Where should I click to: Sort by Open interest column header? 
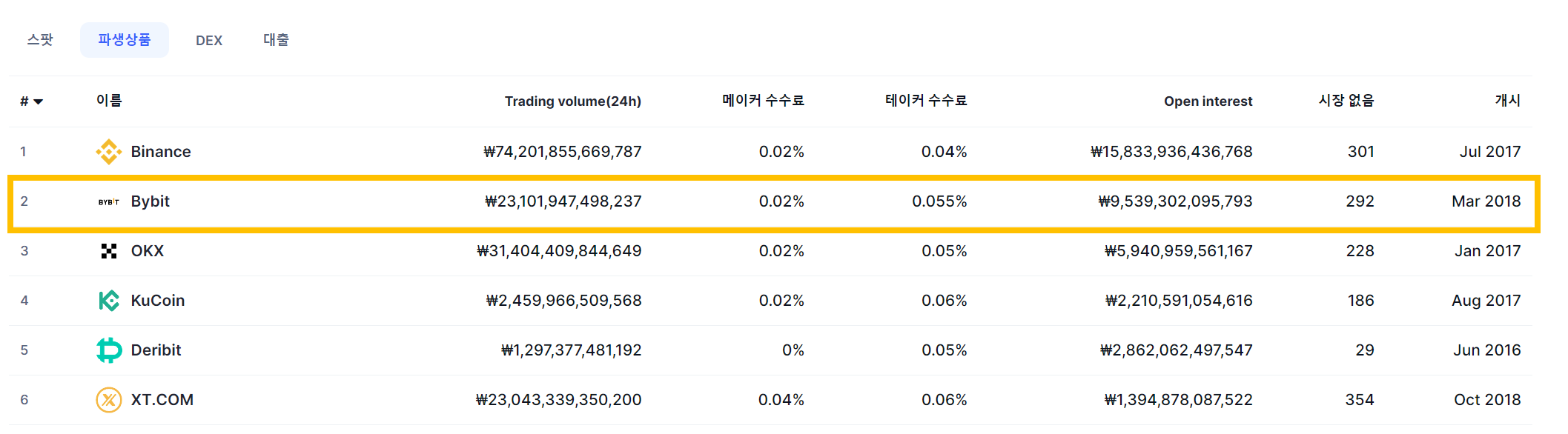(1208, 101)
